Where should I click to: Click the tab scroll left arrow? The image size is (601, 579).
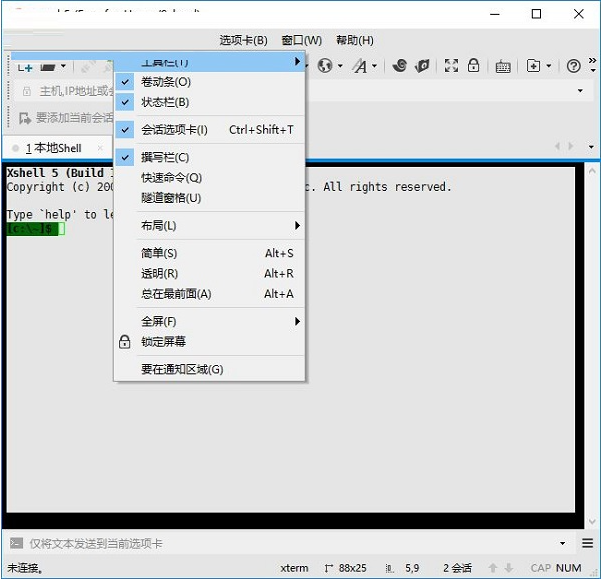[x=557, y=146]
